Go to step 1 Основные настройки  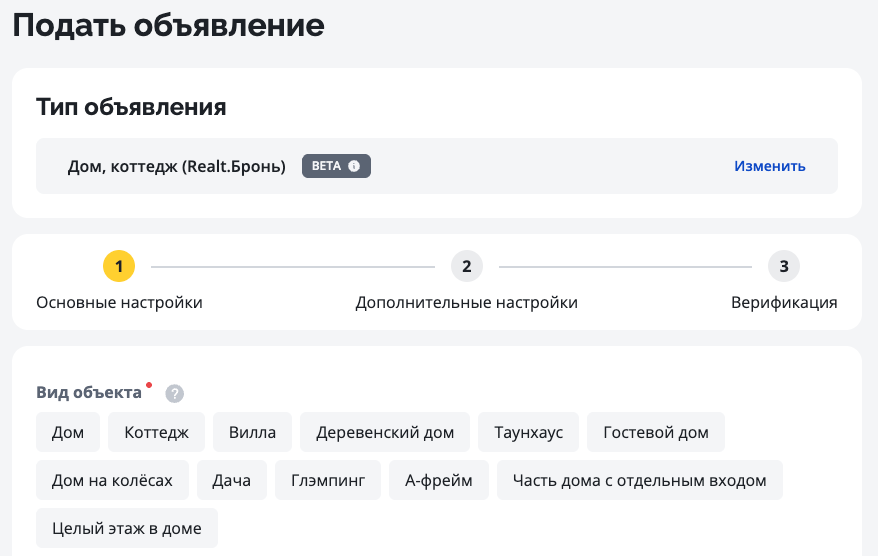coord(118,266)
